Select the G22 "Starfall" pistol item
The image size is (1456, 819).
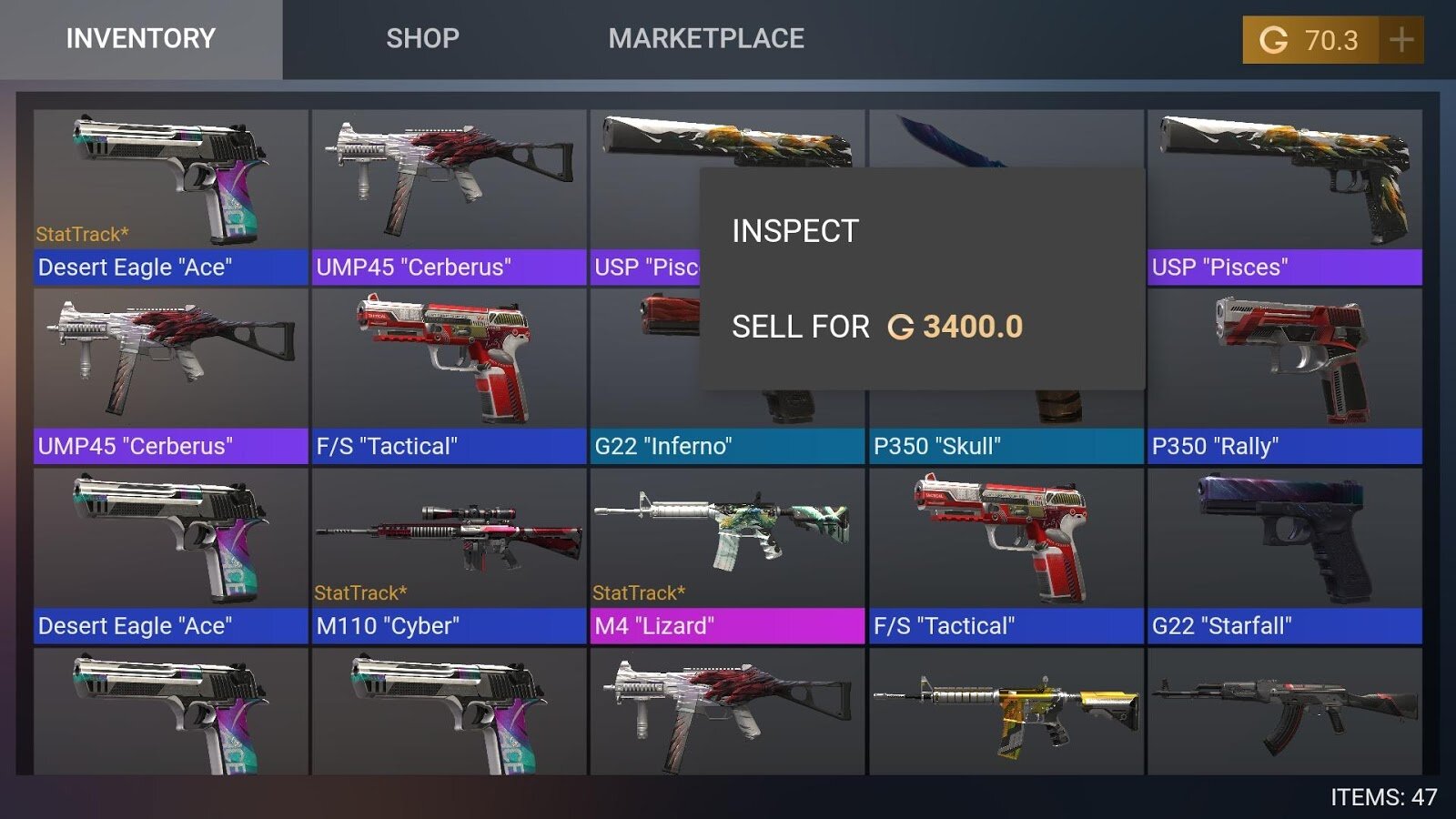click(x=1284, y=556)
